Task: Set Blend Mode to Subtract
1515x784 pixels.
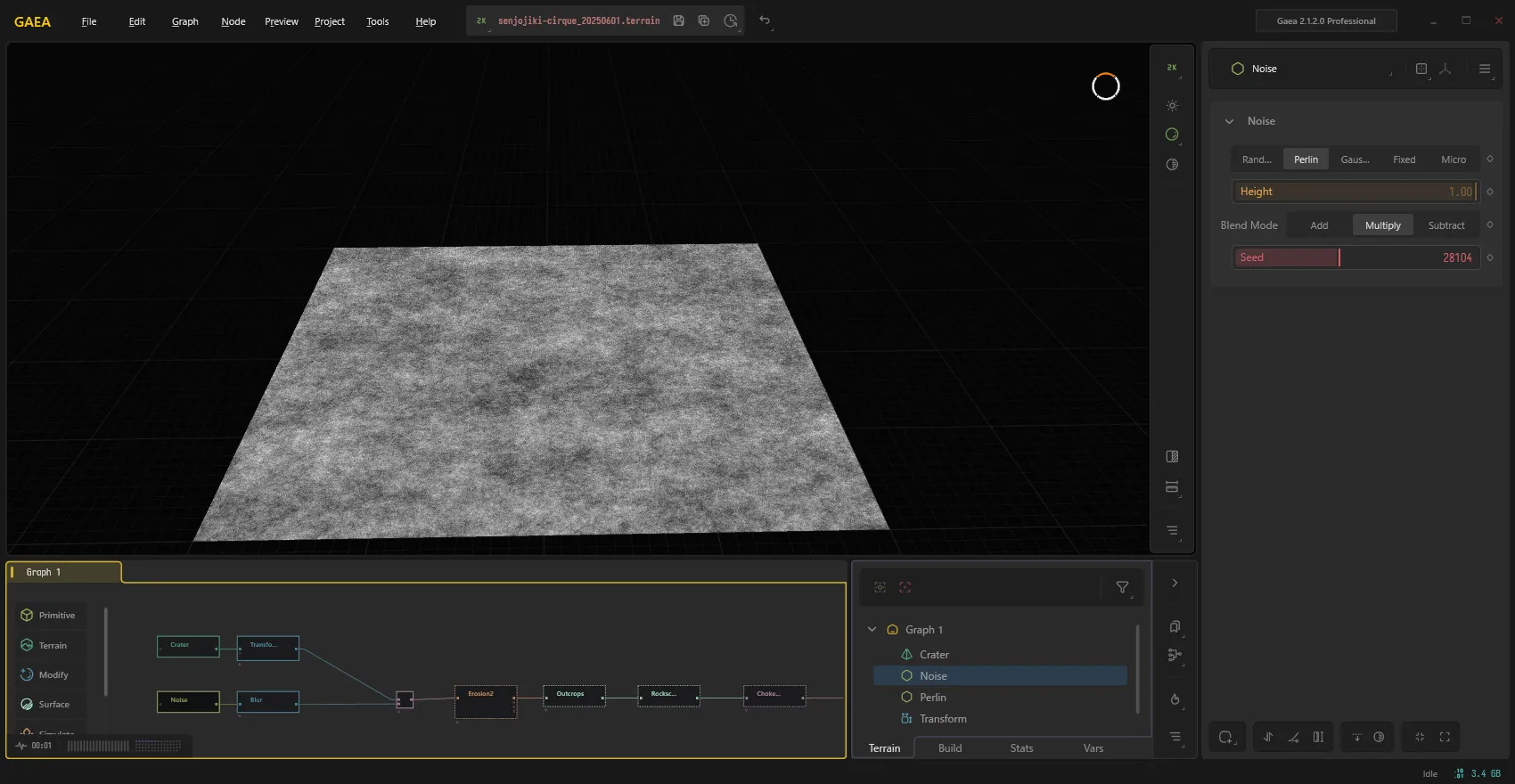Action: coord(1445,225)
